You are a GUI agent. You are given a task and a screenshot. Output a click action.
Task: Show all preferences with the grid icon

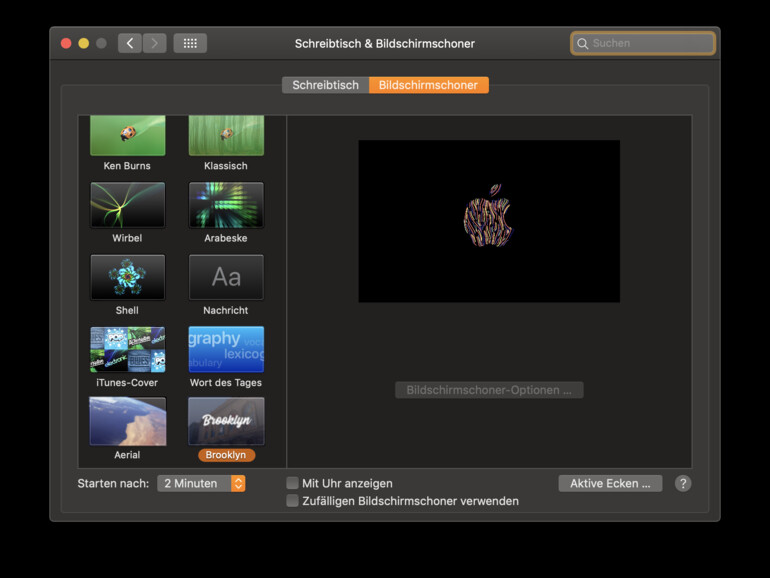[x=190, y=43]
